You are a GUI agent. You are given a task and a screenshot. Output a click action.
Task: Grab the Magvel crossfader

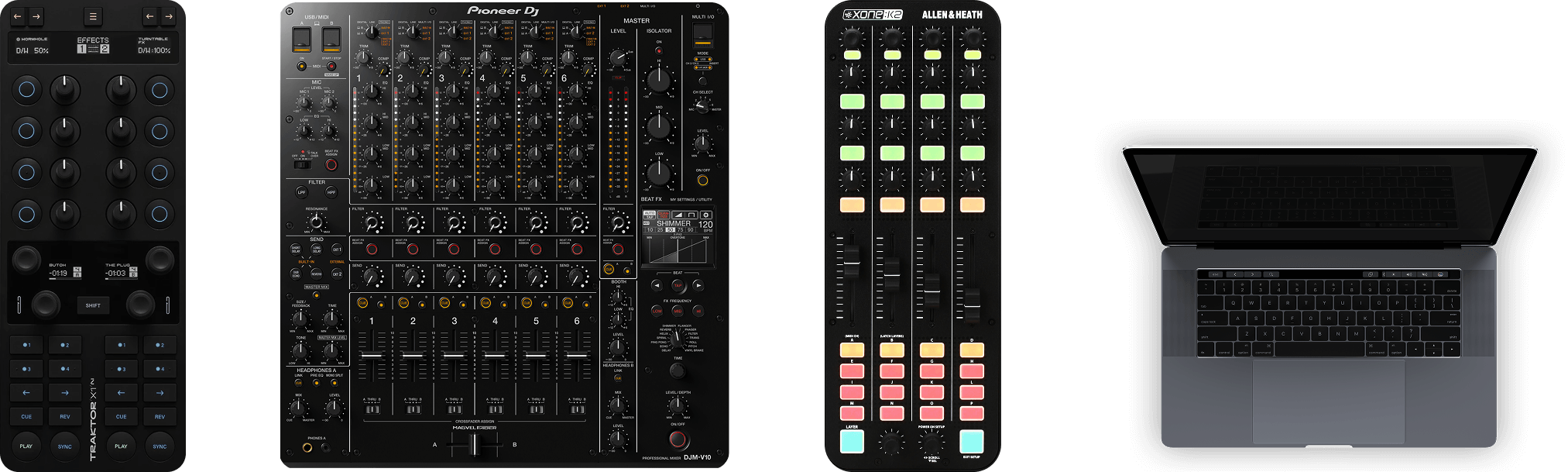(475, 444)
